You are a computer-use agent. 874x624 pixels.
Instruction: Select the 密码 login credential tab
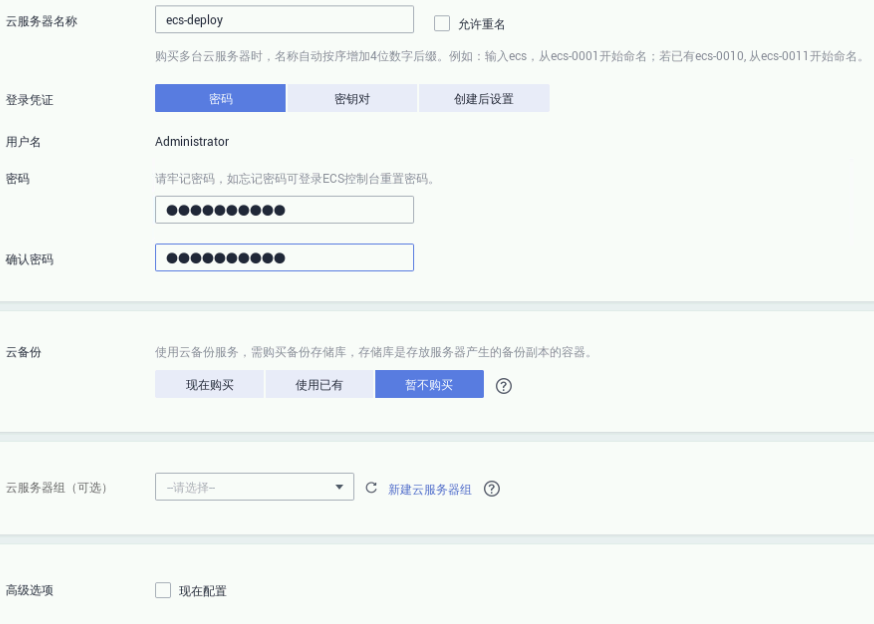(220, 98)
